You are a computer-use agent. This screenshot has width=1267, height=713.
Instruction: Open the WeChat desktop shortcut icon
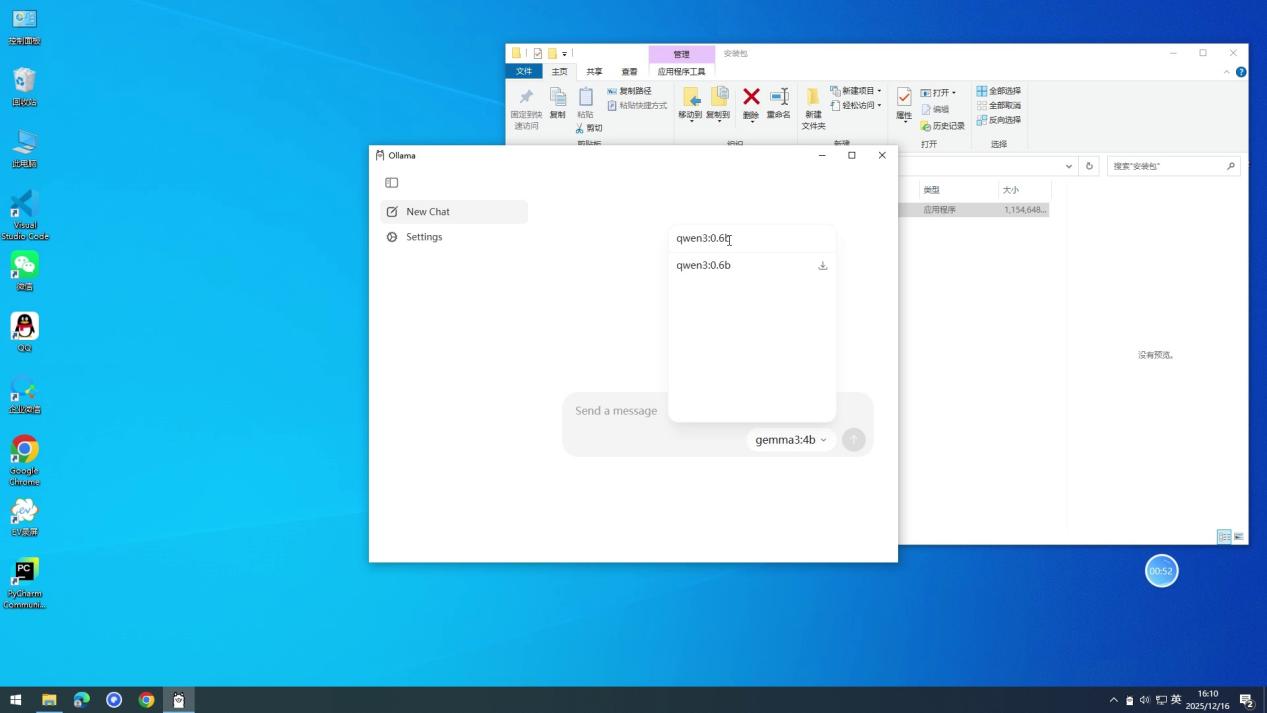pyautogui.click(x=24, y=266)
